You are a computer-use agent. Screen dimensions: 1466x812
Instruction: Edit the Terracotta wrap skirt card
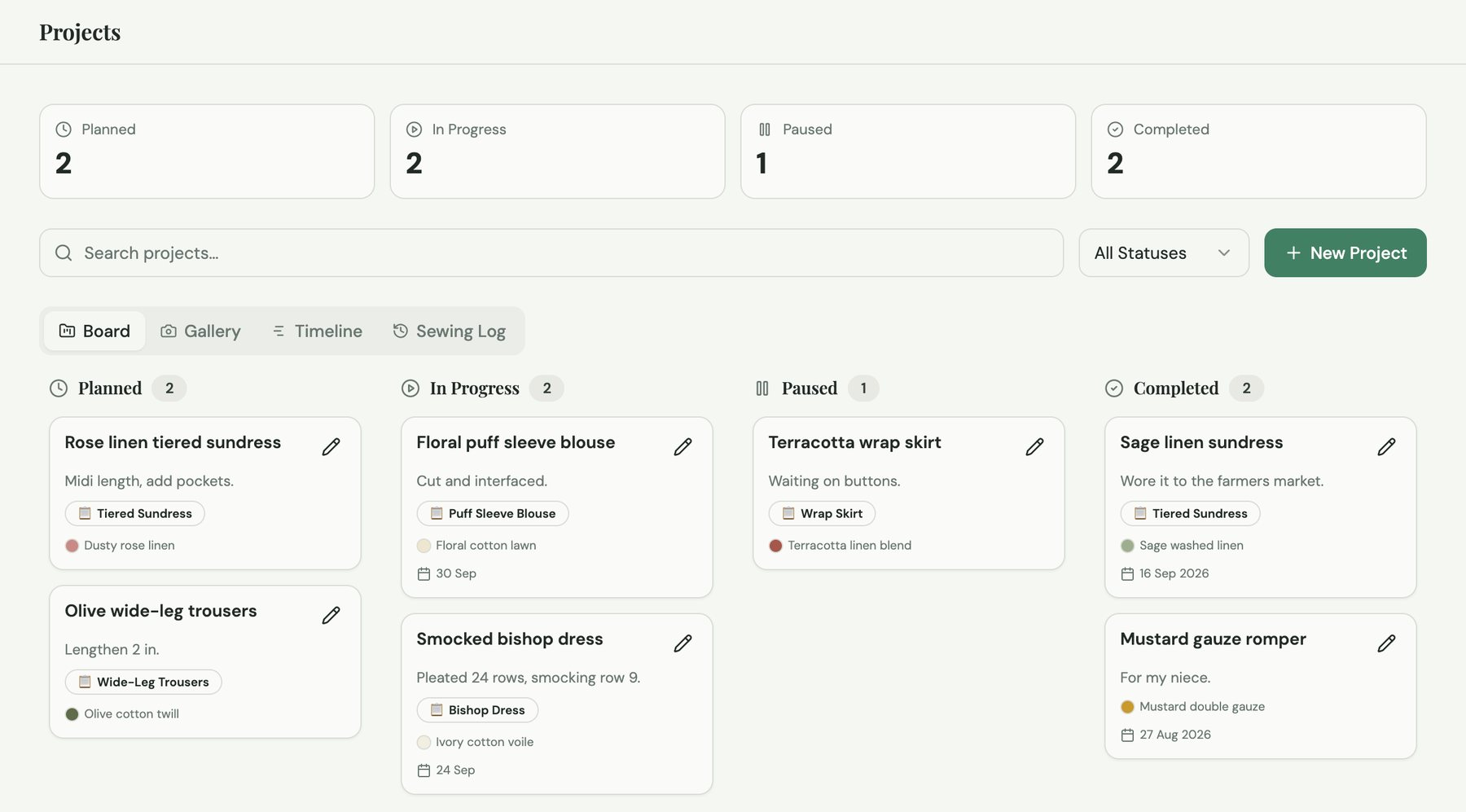(1034, 446)
